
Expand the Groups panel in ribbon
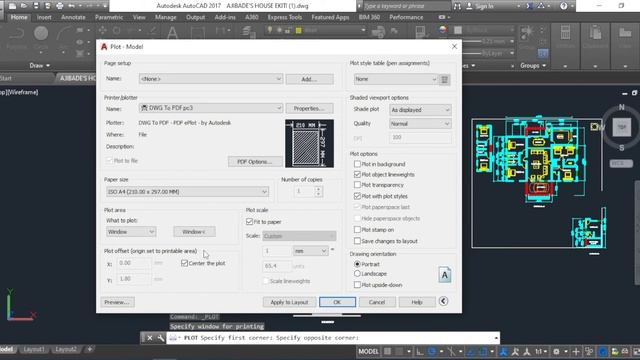[533, 65]
